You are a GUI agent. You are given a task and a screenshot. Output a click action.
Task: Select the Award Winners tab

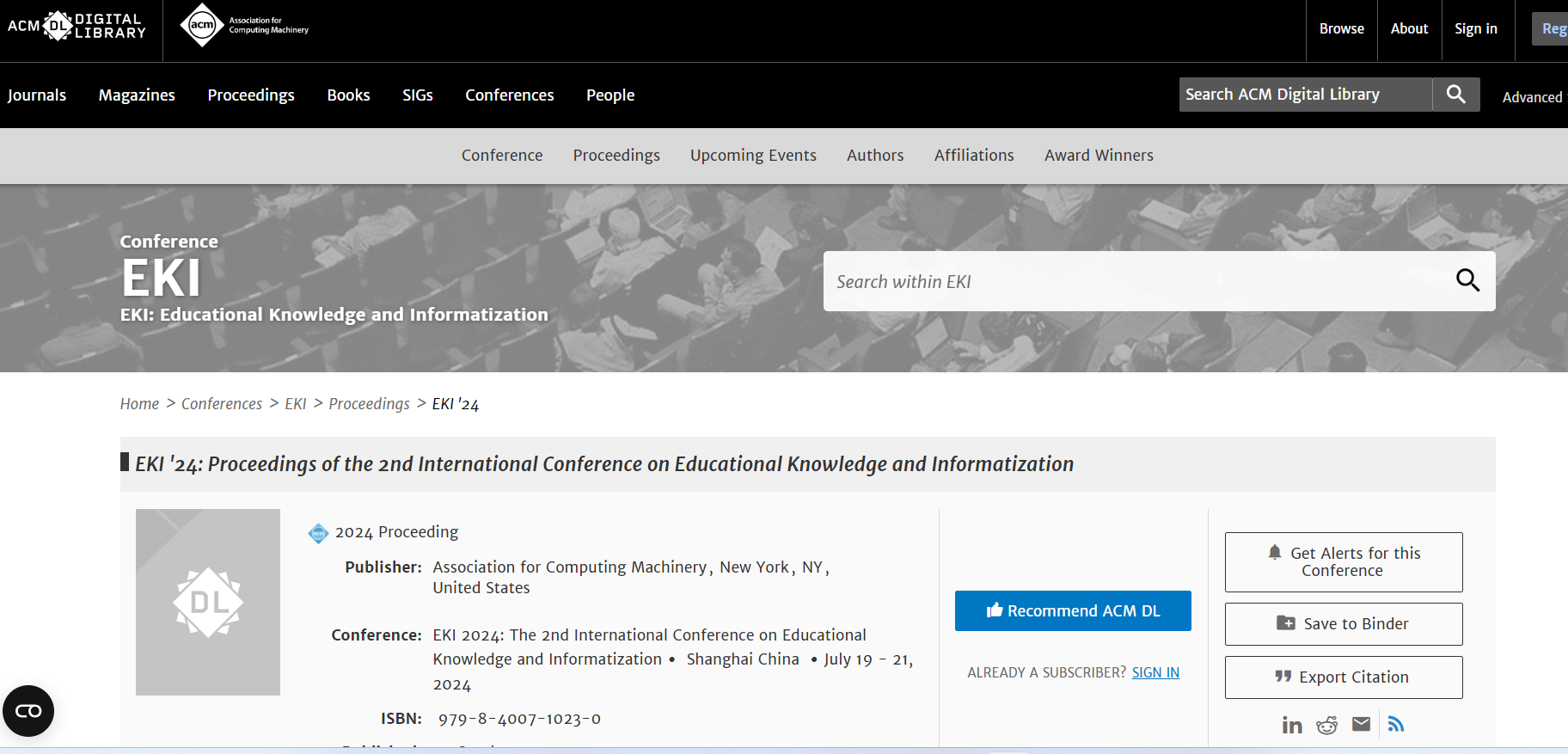click(x=1099, y=156)
